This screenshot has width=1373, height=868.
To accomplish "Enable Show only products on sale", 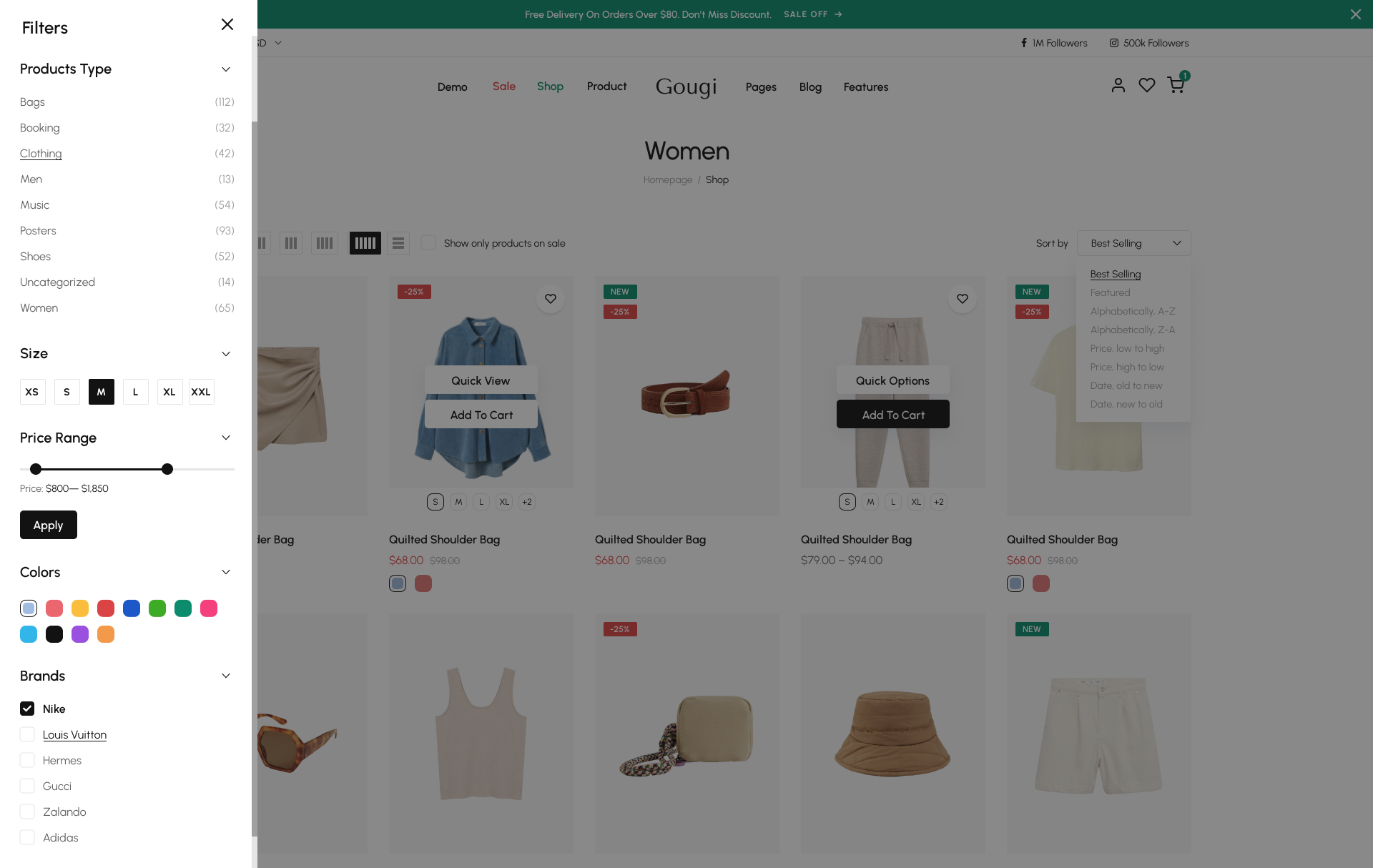I will point(428,243).
